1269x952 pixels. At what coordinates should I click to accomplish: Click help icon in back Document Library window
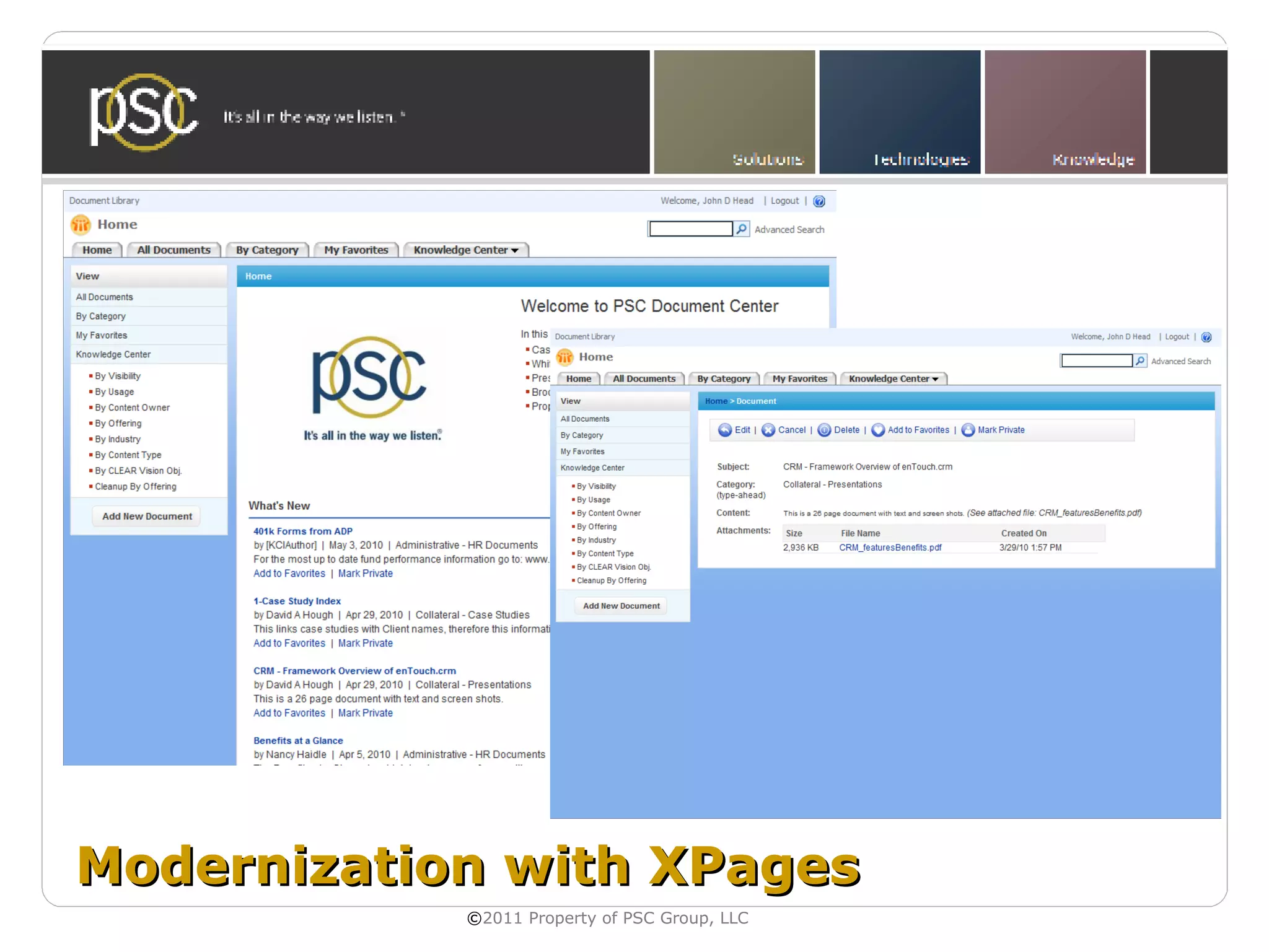pos(819,201)
